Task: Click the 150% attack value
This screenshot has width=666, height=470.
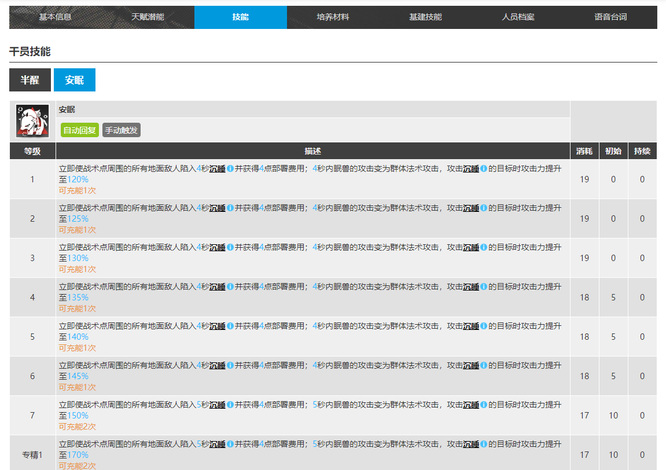Action: coord(78,416)
